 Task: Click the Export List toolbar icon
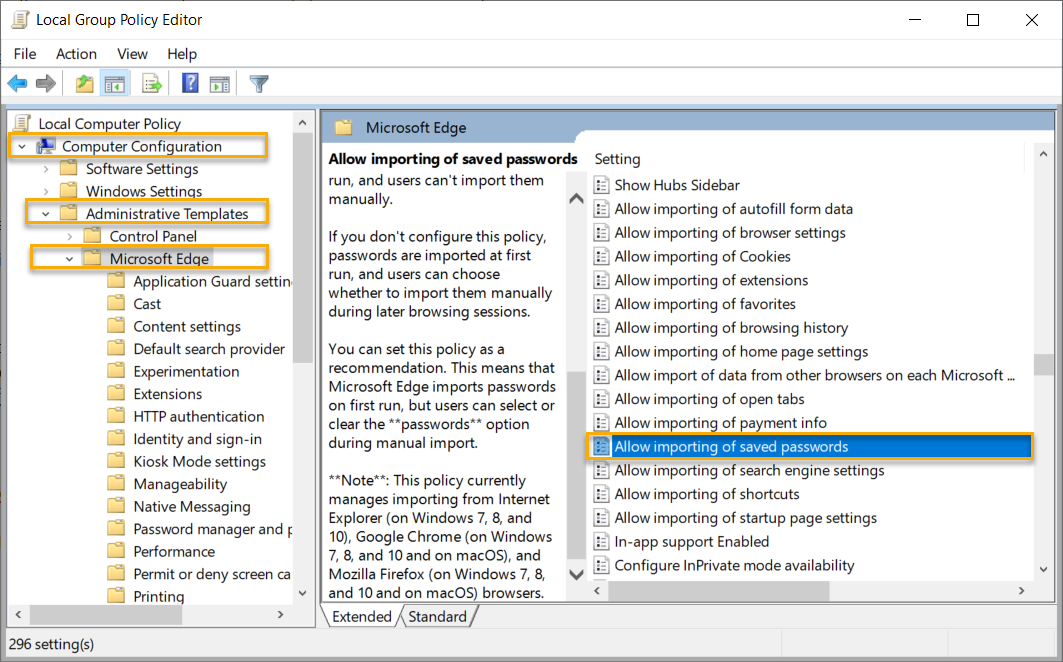tap(152, 83)
